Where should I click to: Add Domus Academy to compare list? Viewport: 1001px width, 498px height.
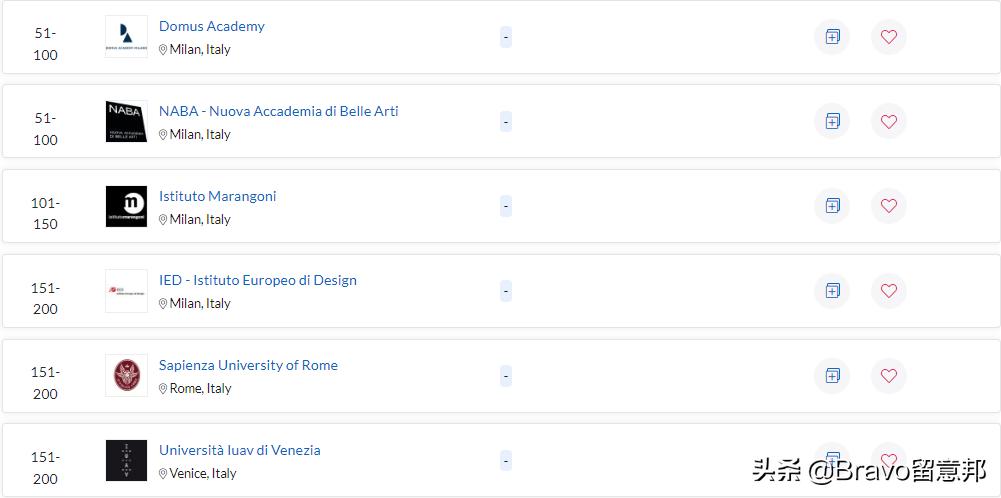pos(832,37)
